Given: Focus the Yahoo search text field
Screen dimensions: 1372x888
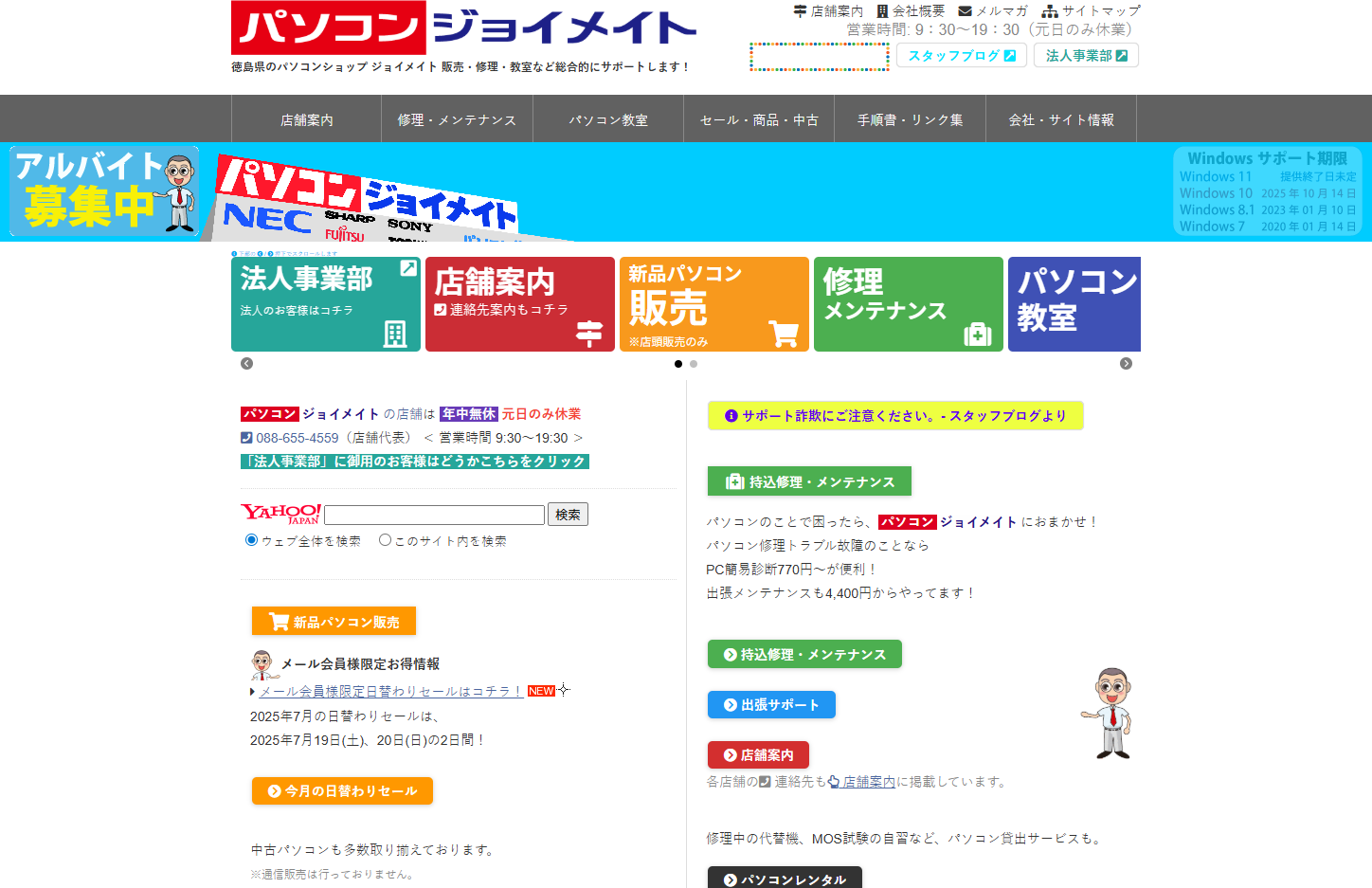Looking at the screenshot, I should point(434,515).
